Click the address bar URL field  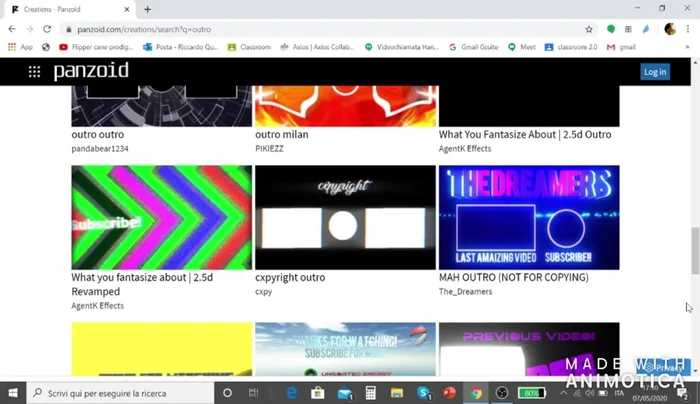[x=300, y=29]
